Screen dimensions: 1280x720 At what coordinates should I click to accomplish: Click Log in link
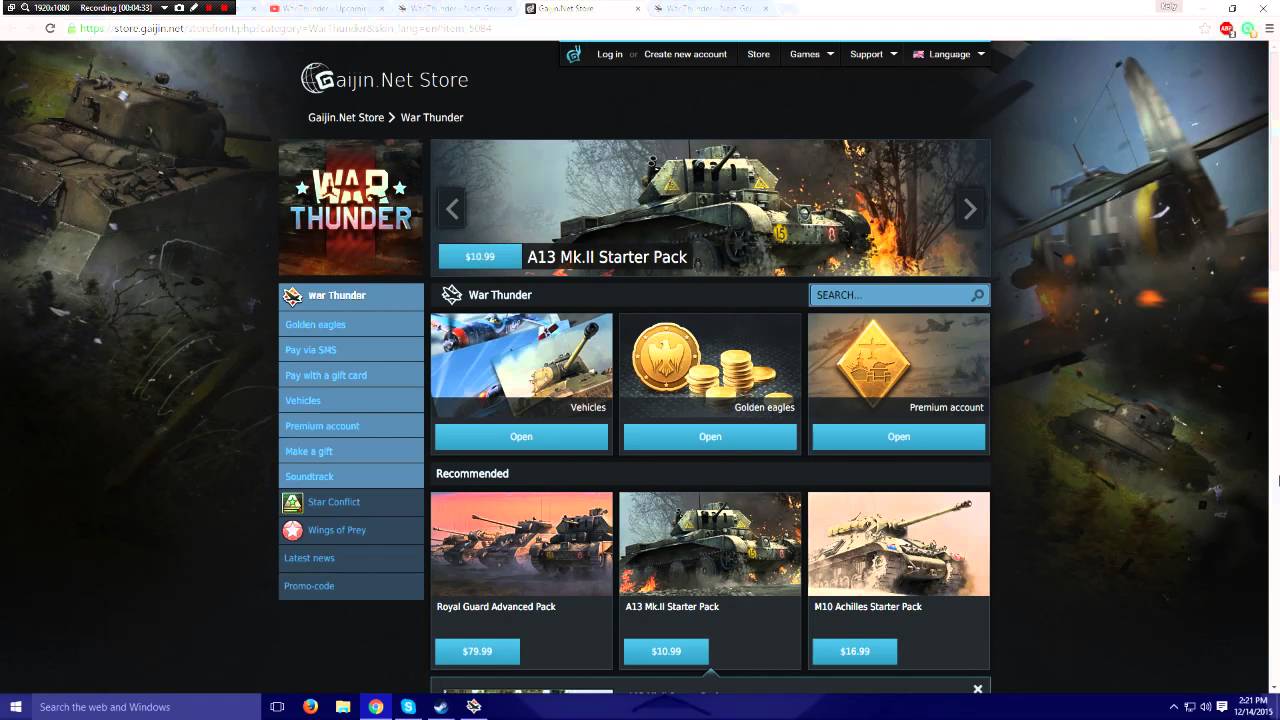pos(610,54)
